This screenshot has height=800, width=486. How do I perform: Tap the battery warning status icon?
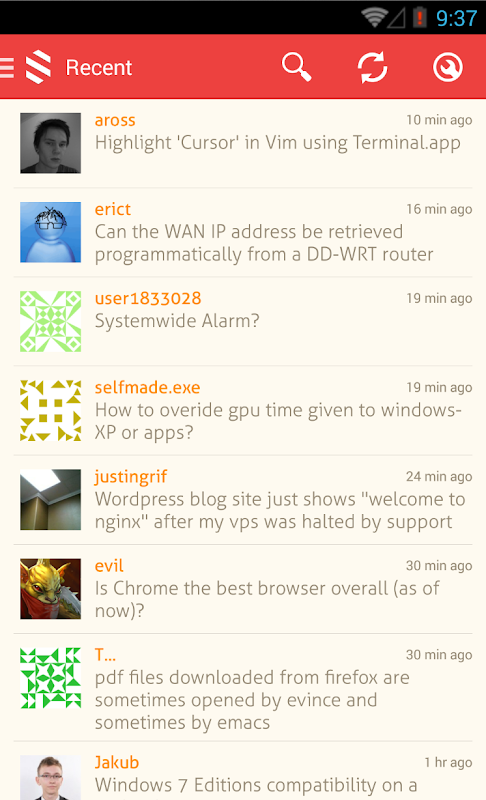tap(420, 18)
